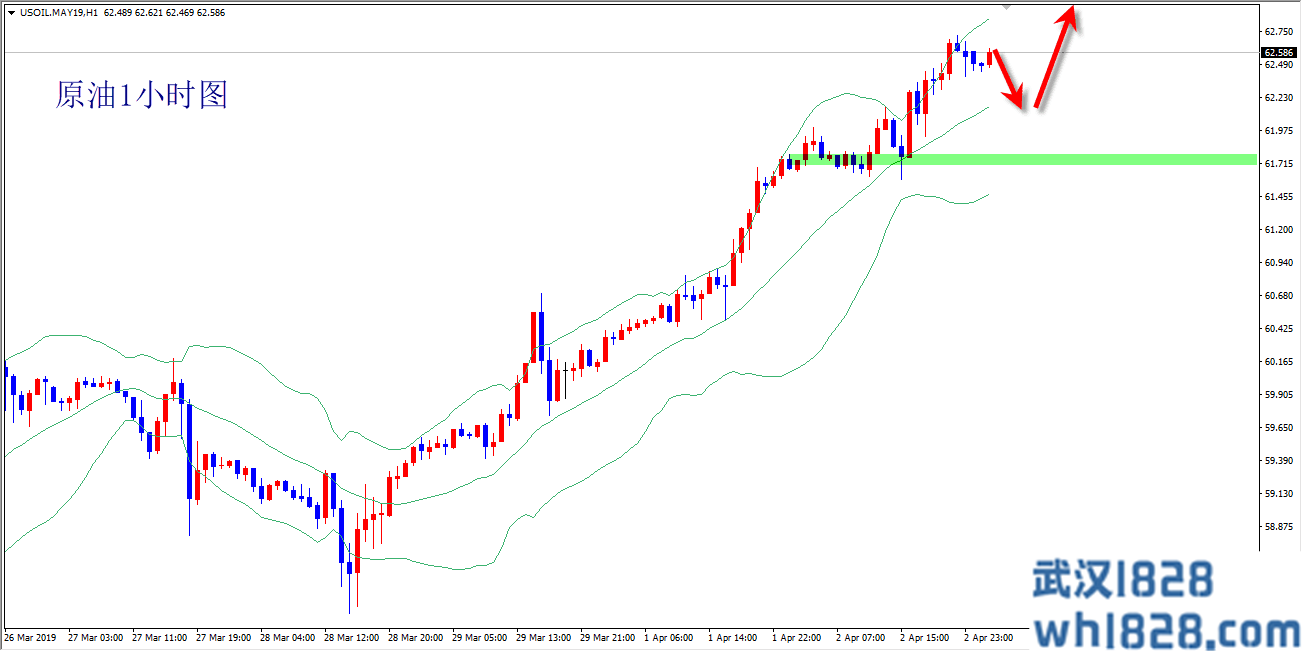Click the 武汉1828 watermark logo
The width and height of the screenshot is (1302, 651).
coord(1121,579)
